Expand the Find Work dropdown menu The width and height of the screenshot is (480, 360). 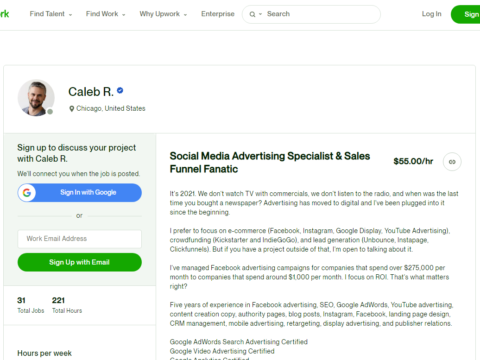(106, 14)
